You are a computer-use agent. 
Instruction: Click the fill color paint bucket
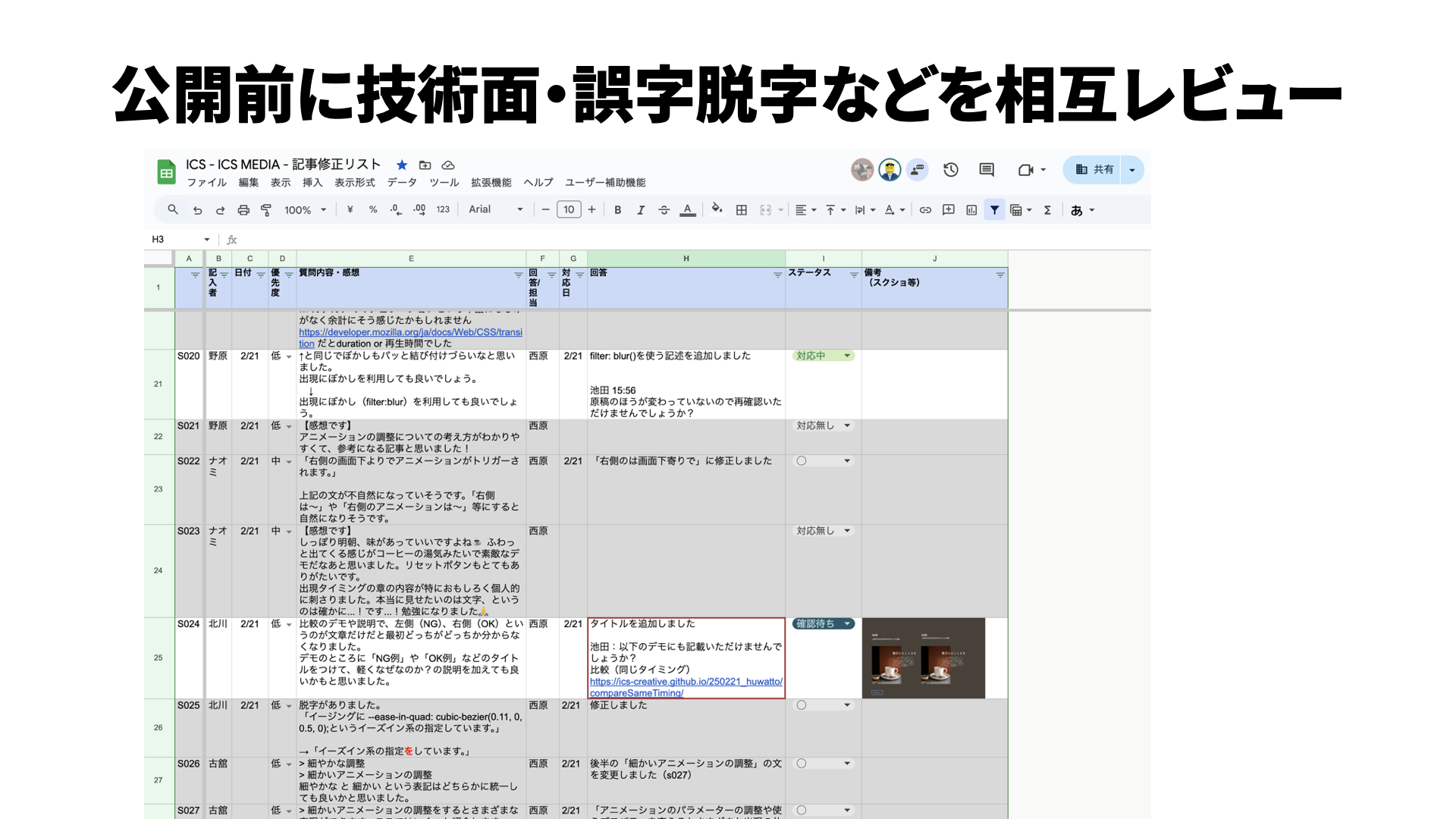coord(717,209)
